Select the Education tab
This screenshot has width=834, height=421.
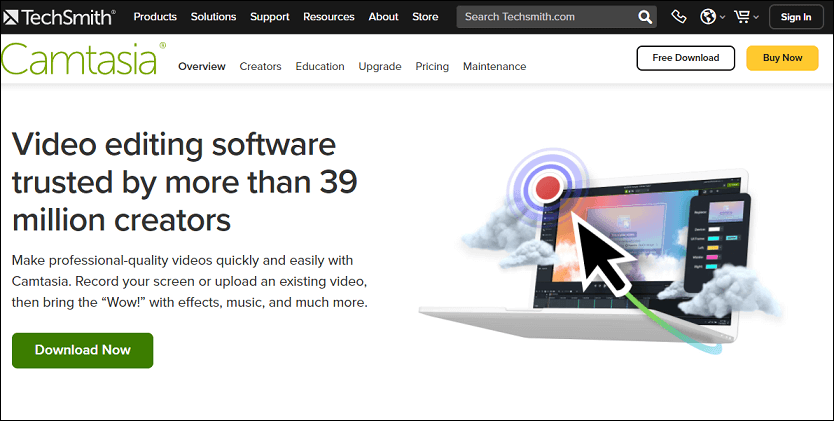tap(320, 66)
